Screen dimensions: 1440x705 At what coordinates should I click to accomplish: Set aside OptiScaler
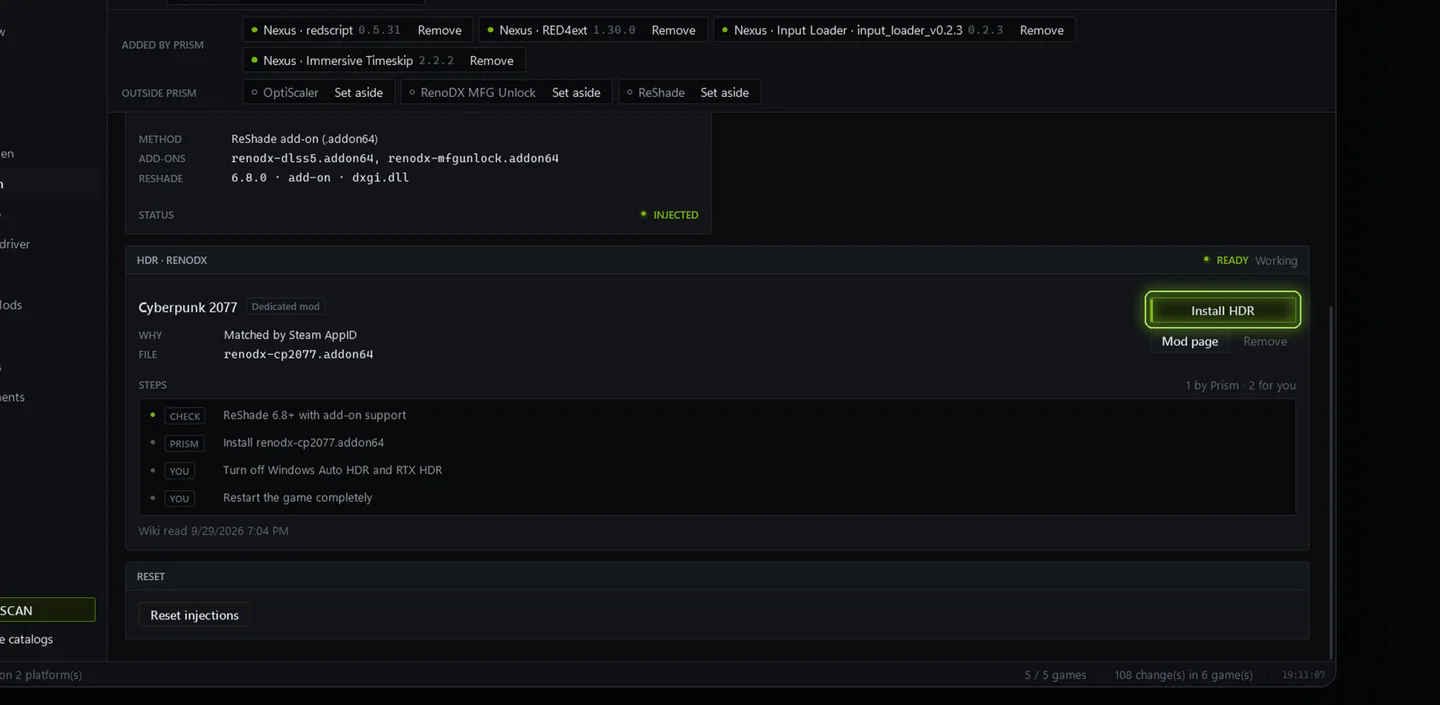[358, 92]
